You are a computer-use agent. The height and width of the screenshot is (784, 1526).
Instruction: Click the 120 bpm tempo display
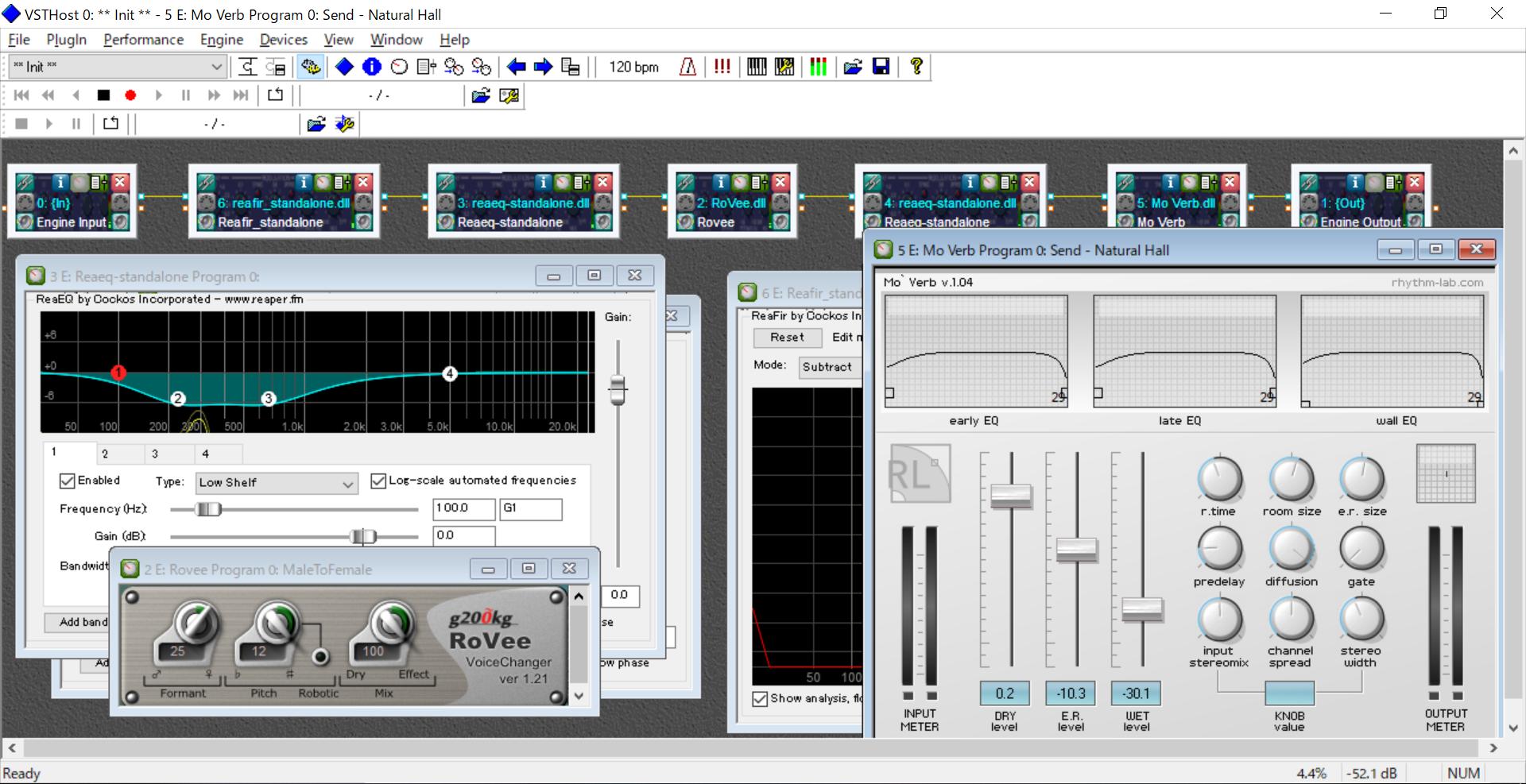pyautogui.click(x=633, y=67)
